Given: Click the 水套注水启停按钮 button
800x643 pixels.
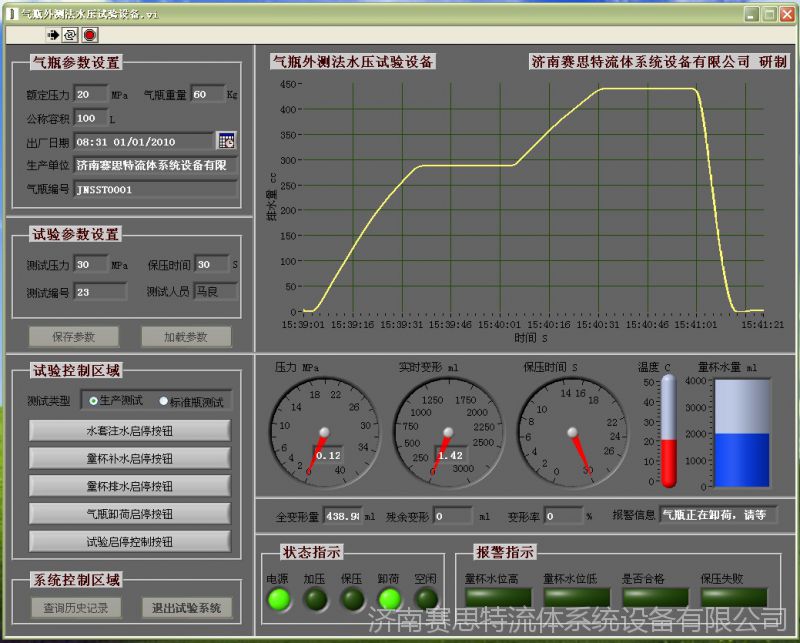Looking at the screenshot, I should (130, 431).
